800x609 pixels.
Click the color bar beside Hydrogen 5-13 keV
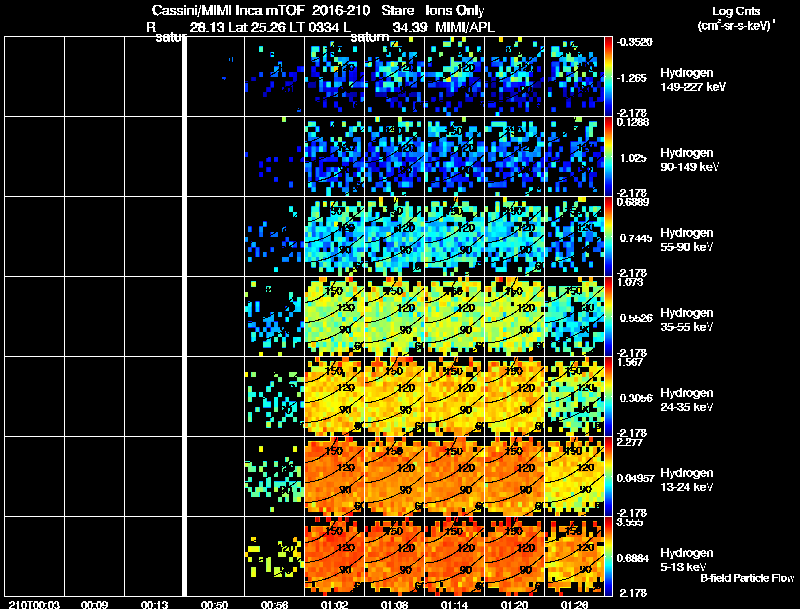coord(608,557)
